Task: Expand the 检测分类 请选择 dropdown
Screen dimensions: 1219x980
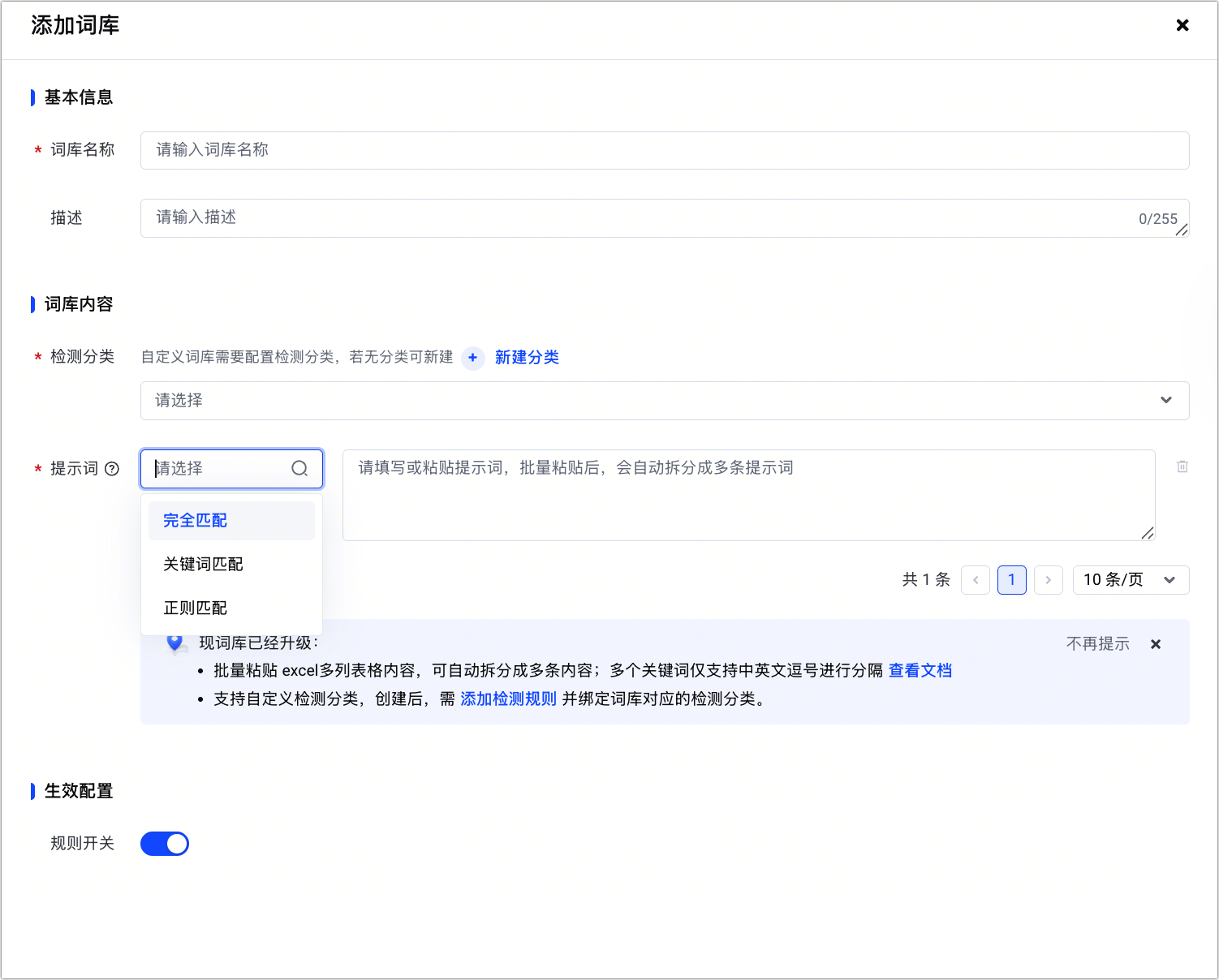Action: [x=665, y=401]
